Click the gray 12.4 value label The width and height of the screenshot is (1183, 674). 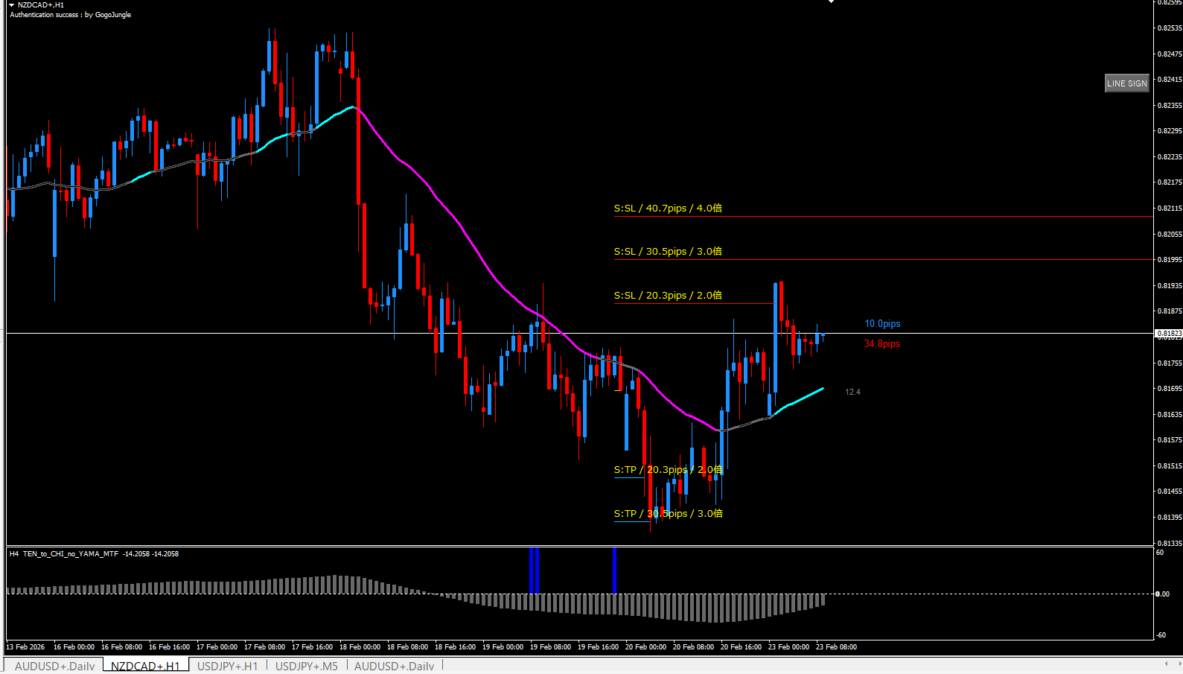[x=852, y=392]
